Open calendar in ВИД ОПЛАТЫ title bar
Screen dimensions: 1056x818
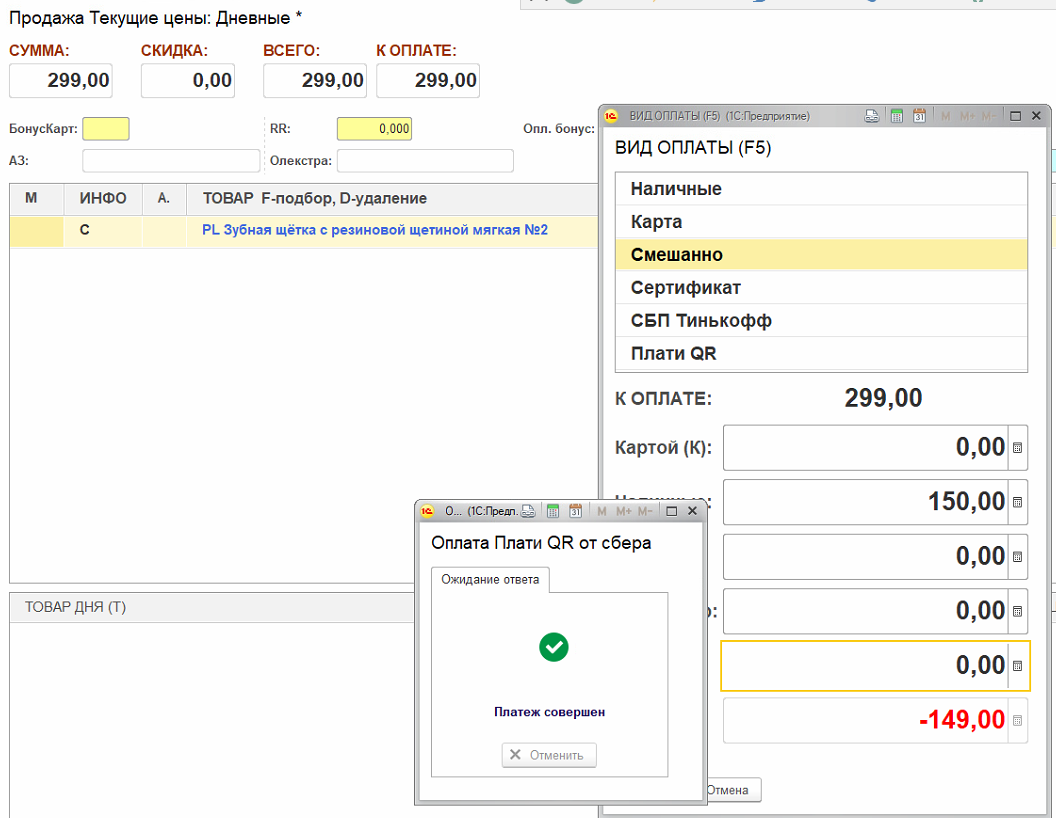(920, 116)
